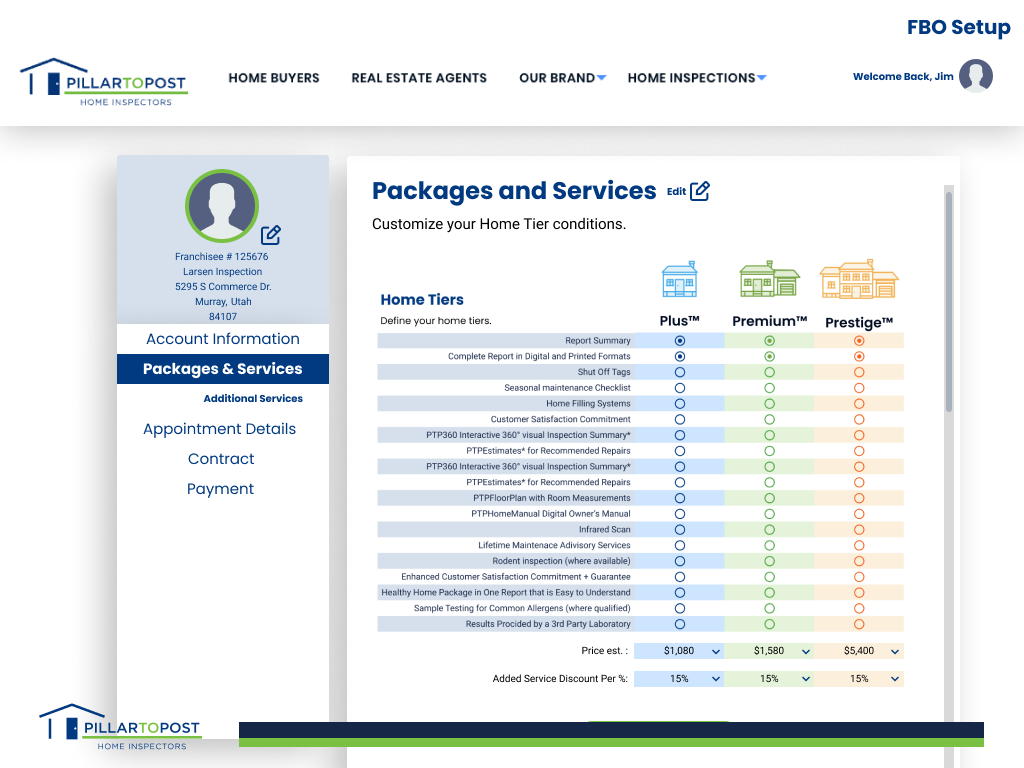This screenshot has height=768, width=1024.
Task: Click the Pillar To Post header logo
Action: 104,82
